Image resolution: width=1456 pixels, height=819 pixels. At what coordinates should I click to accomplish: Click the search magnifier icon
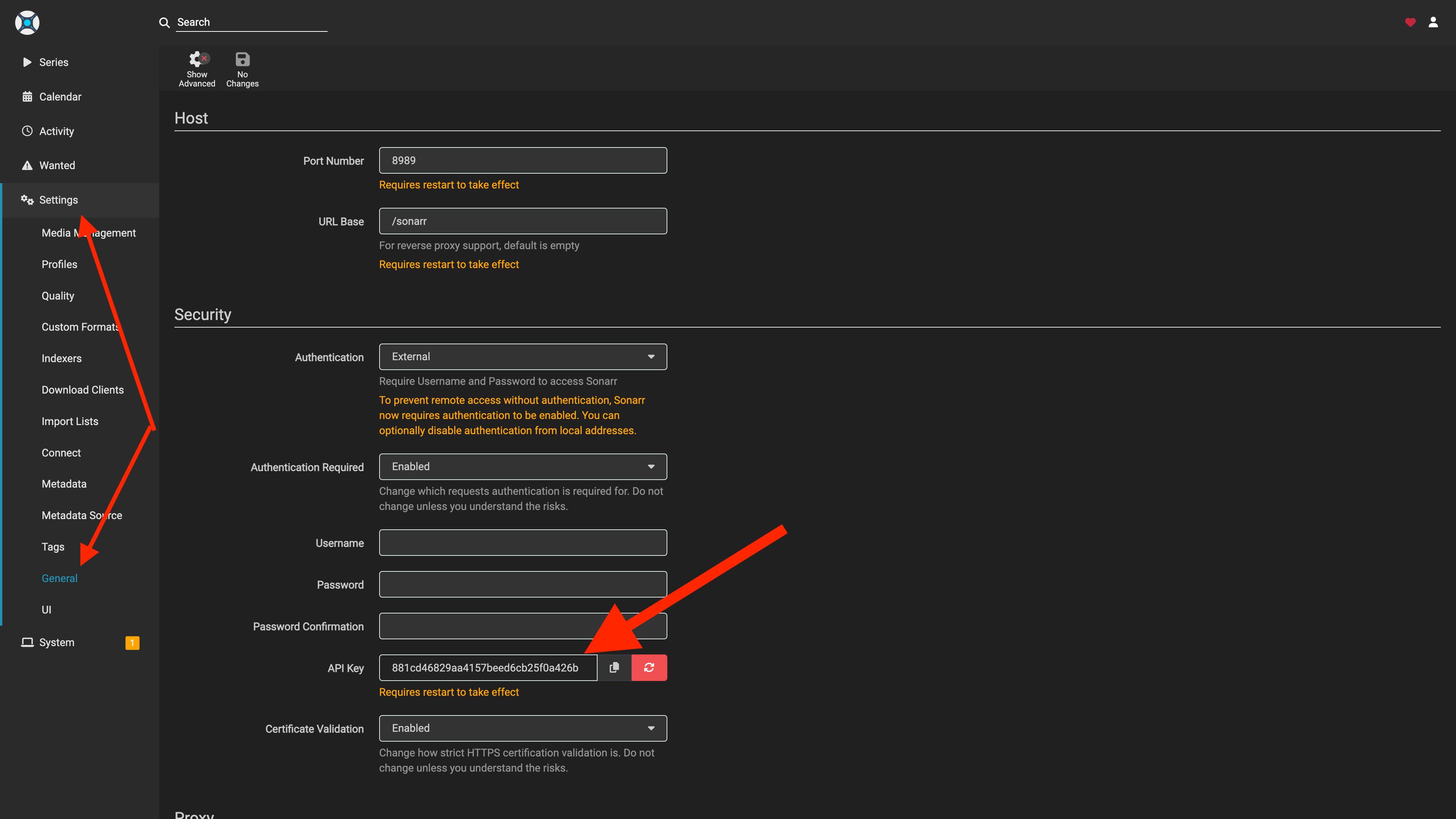[x=165, y=23]
